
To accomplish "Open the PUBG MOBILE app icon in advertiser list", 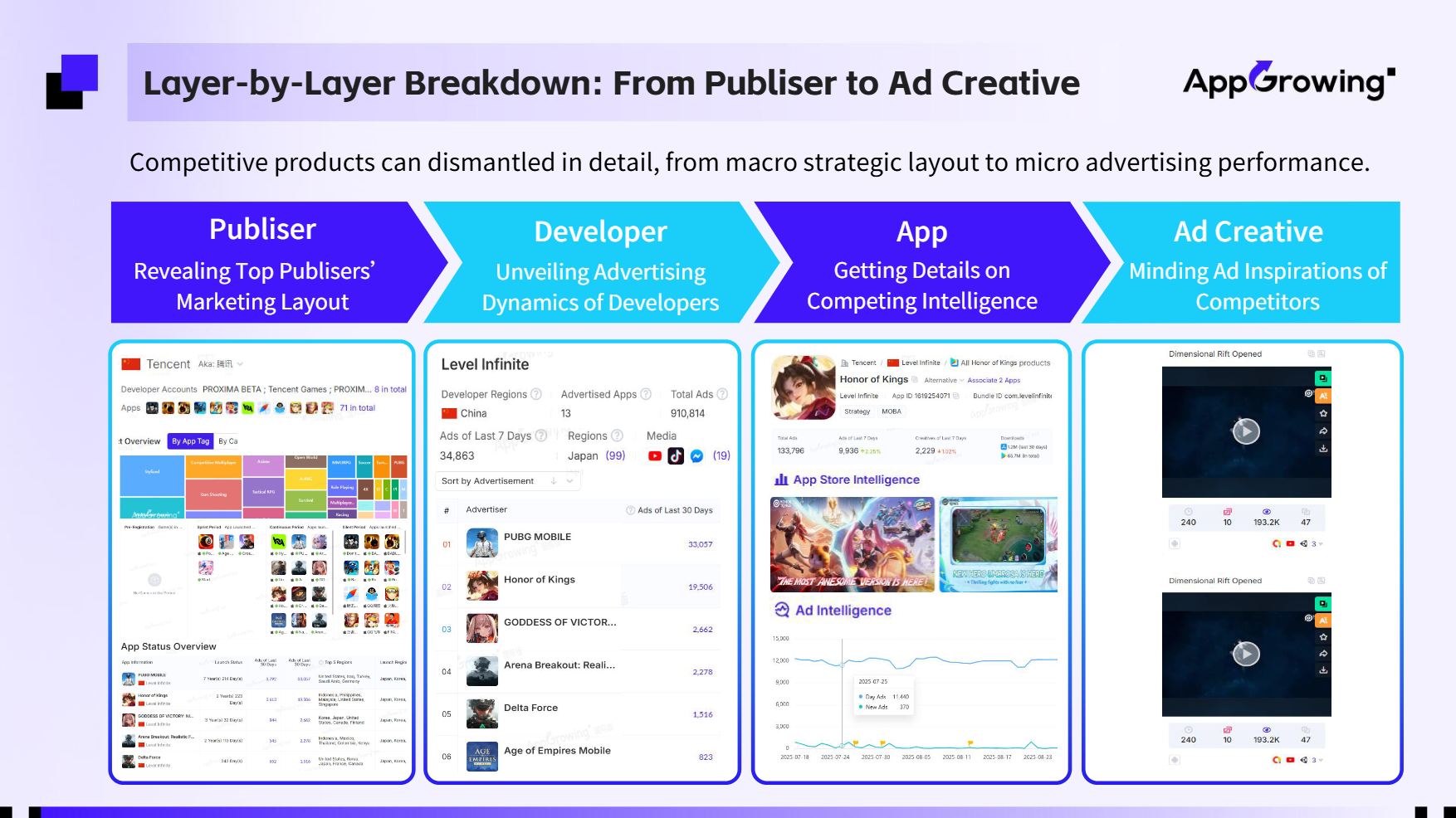I will [x=481, y=543].
